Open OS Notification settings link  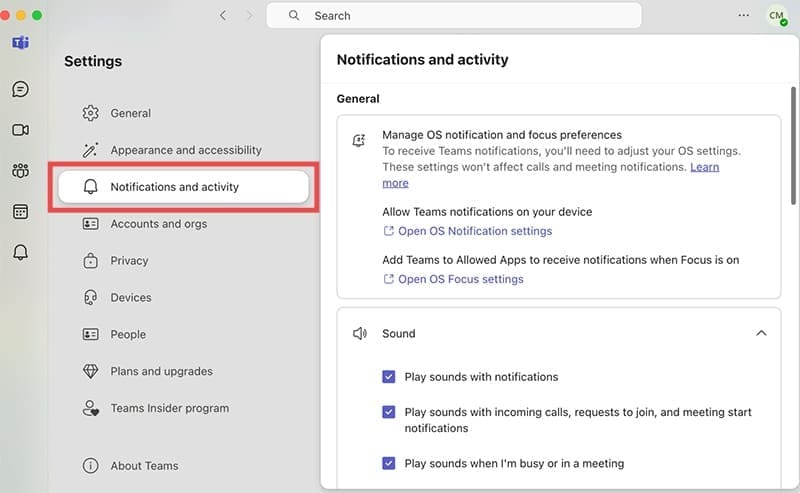pos(468,231)
